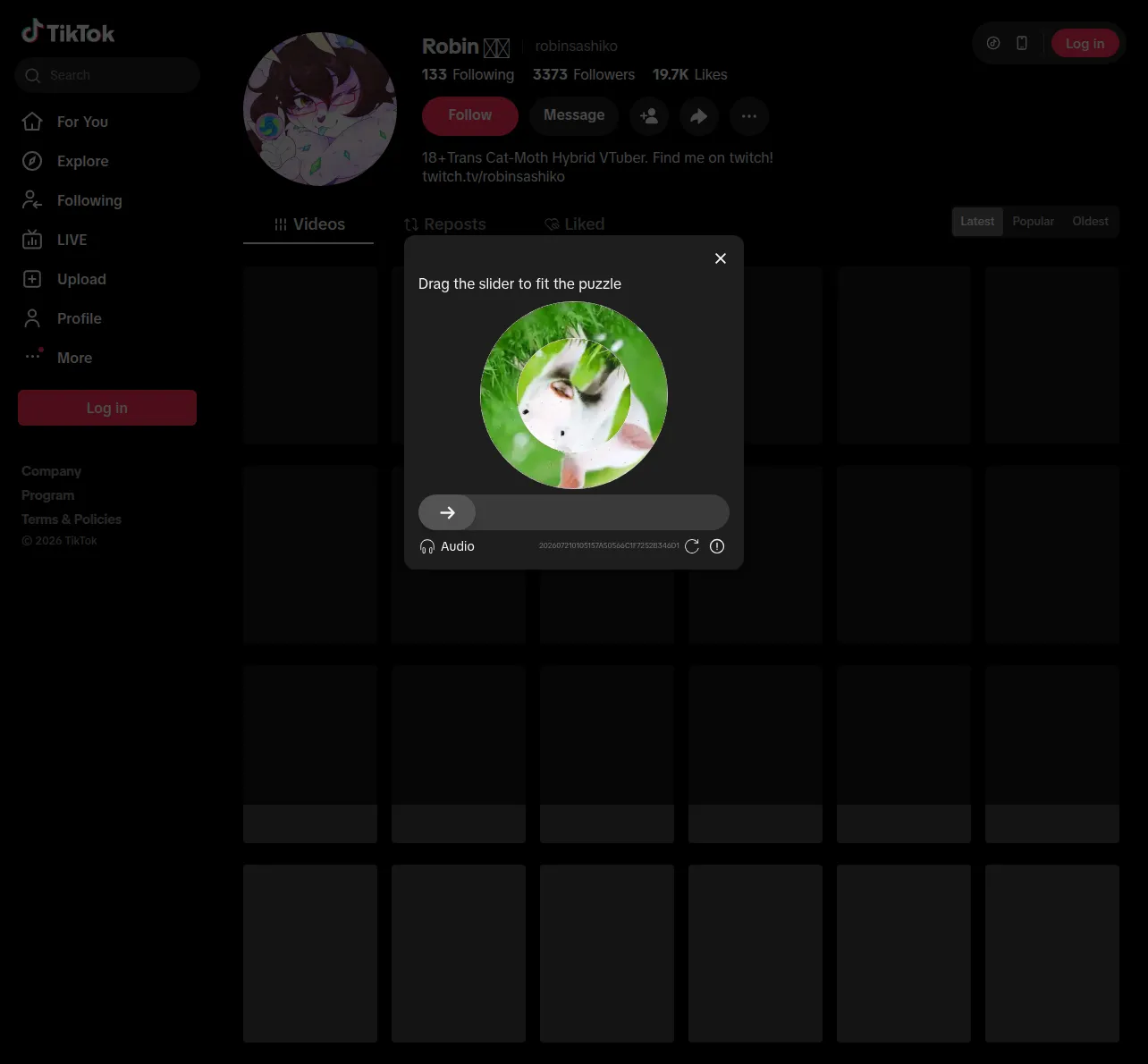Click the Message button
1148x1064 pixels.
574,115
